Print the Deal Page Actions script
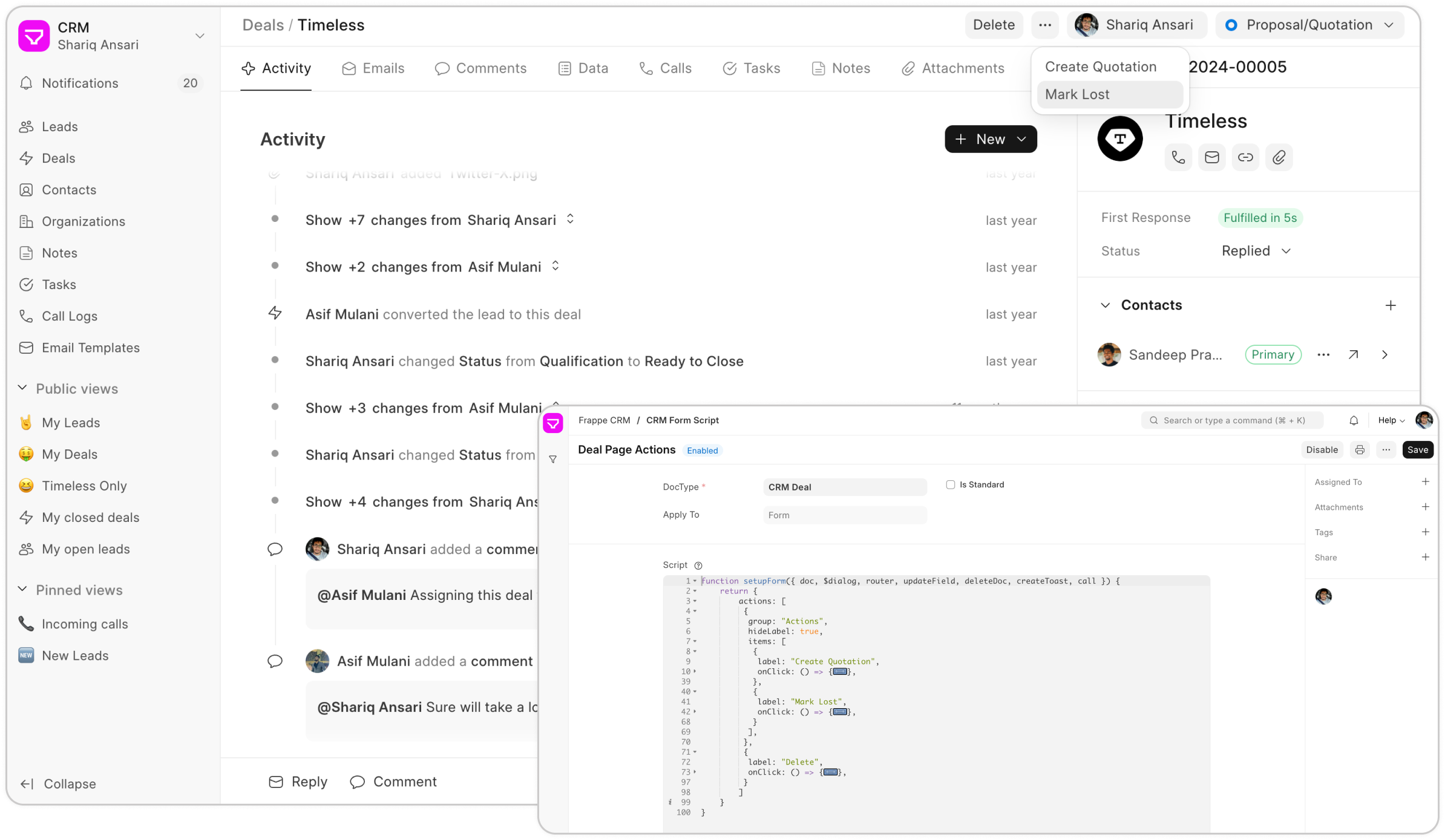The width and height of the screenshot is (1445, 840). [x=1360, y=449]
